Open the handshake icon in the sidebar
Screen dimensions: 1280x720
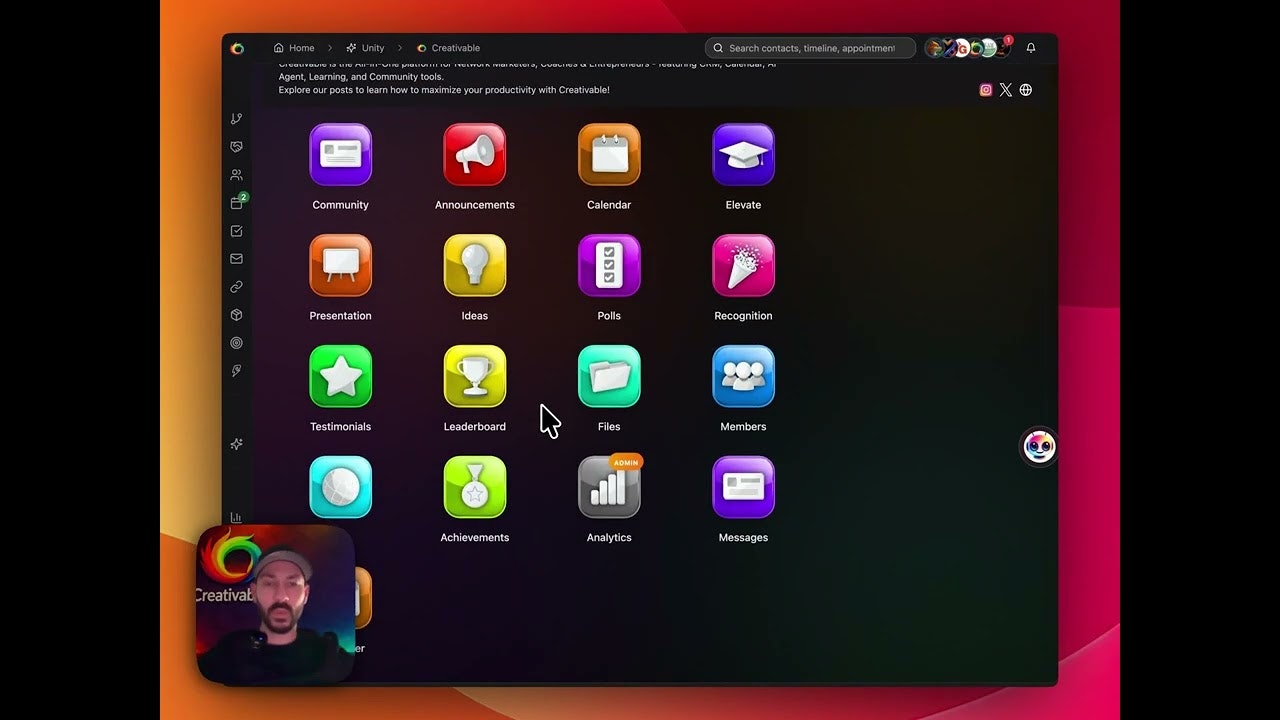[x=236, y=146]
